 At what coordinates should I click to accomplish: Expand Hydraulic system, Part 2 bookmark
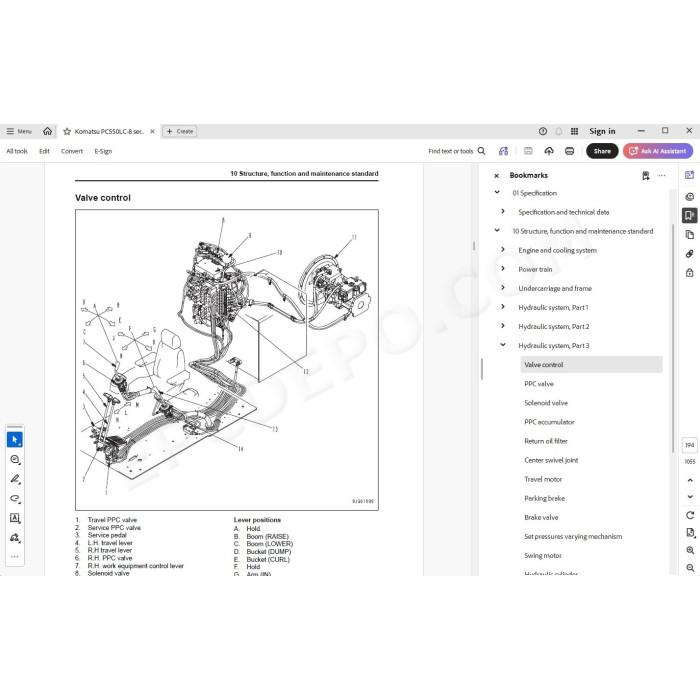point(503,326)
